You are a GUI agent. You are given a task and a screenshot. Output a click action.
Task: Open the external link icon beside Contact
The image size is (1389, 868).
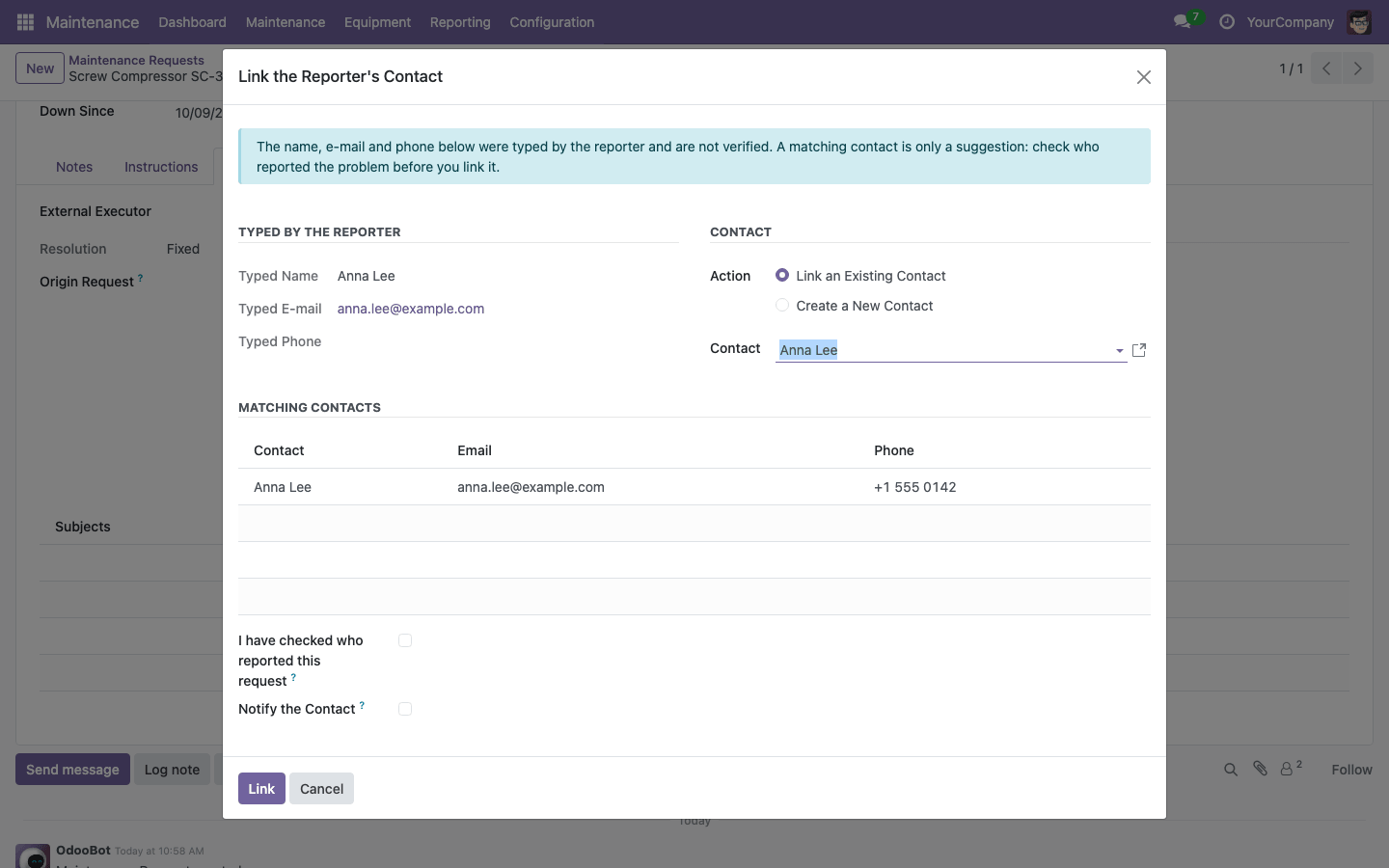(1139, 350)
